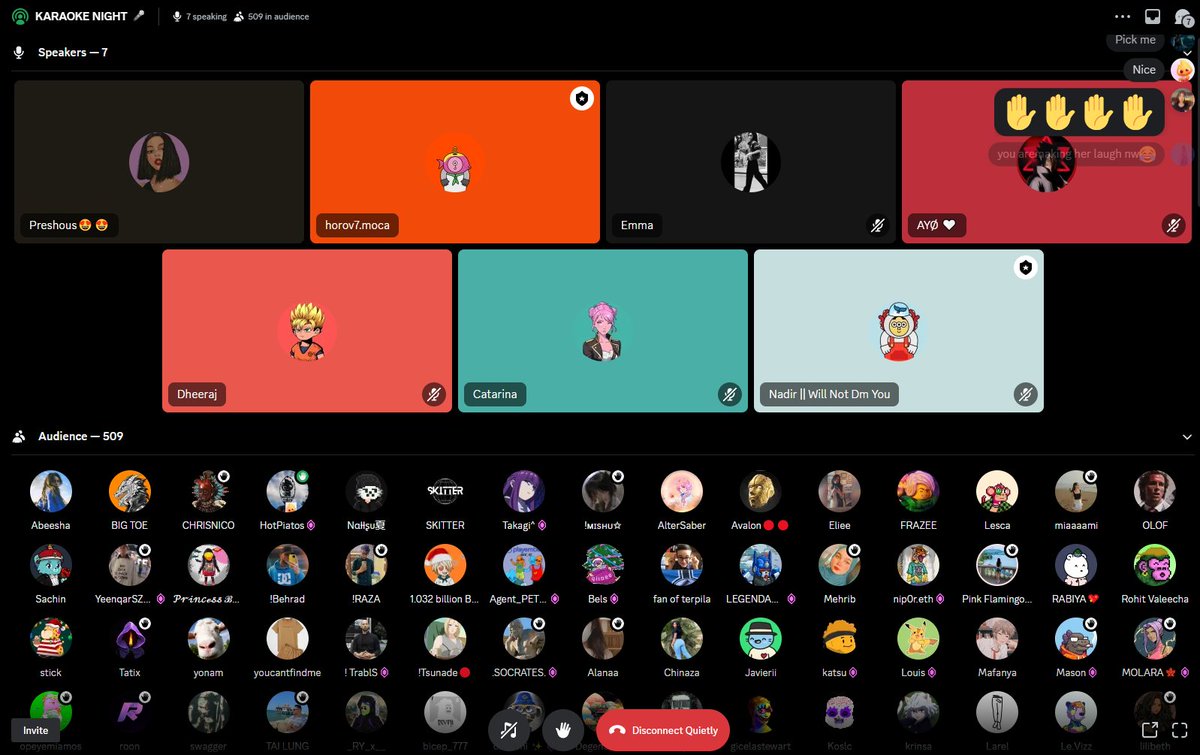
Task: Click Catarina's mute indicator
Action: click(x=730, y=395)
